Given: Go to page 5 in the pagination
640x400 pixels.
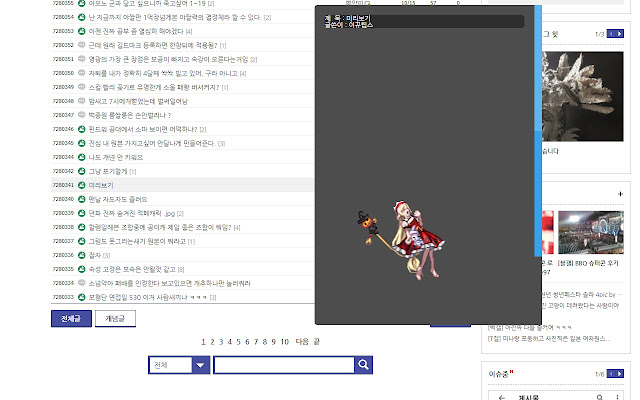Looking at the screenshot, I should click(x=238, y=342).
